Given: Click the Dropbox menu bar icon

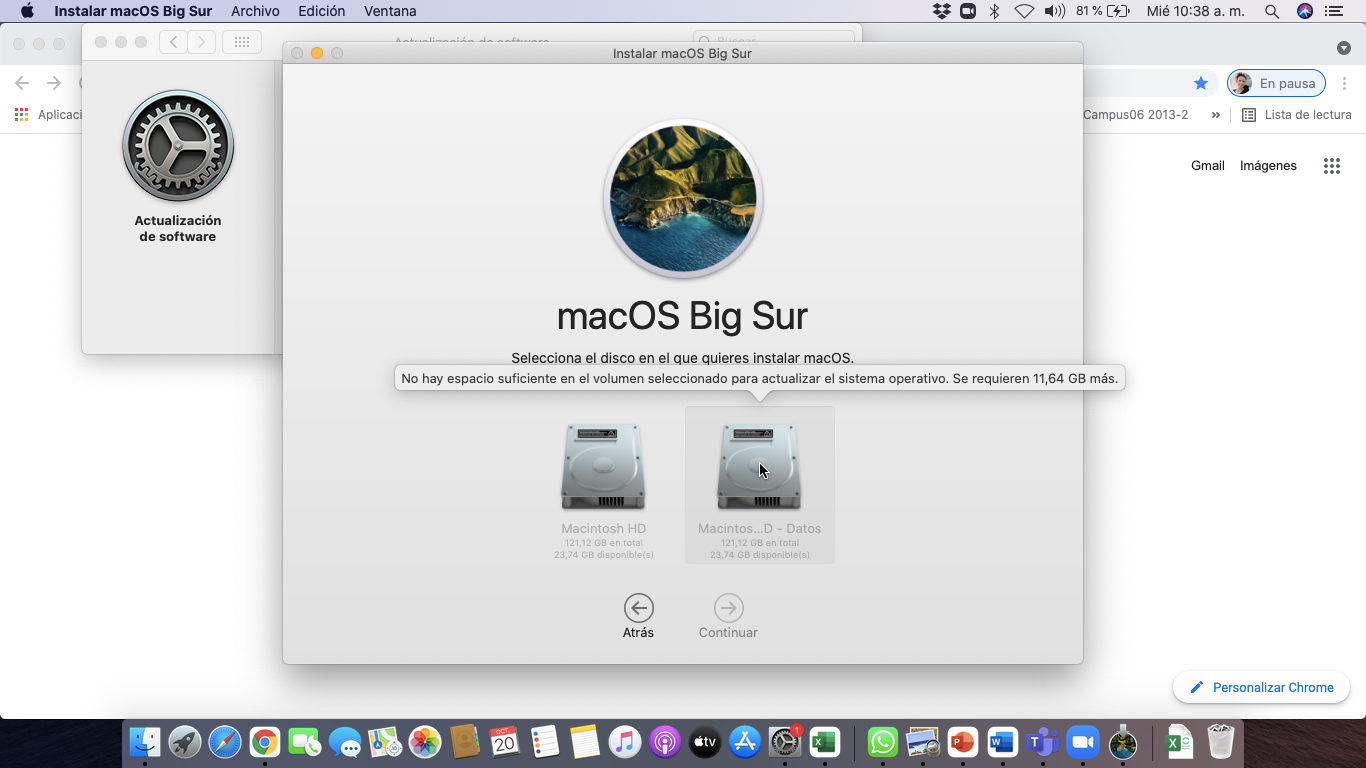Looking at the screenshot, I should click(941, 11).
